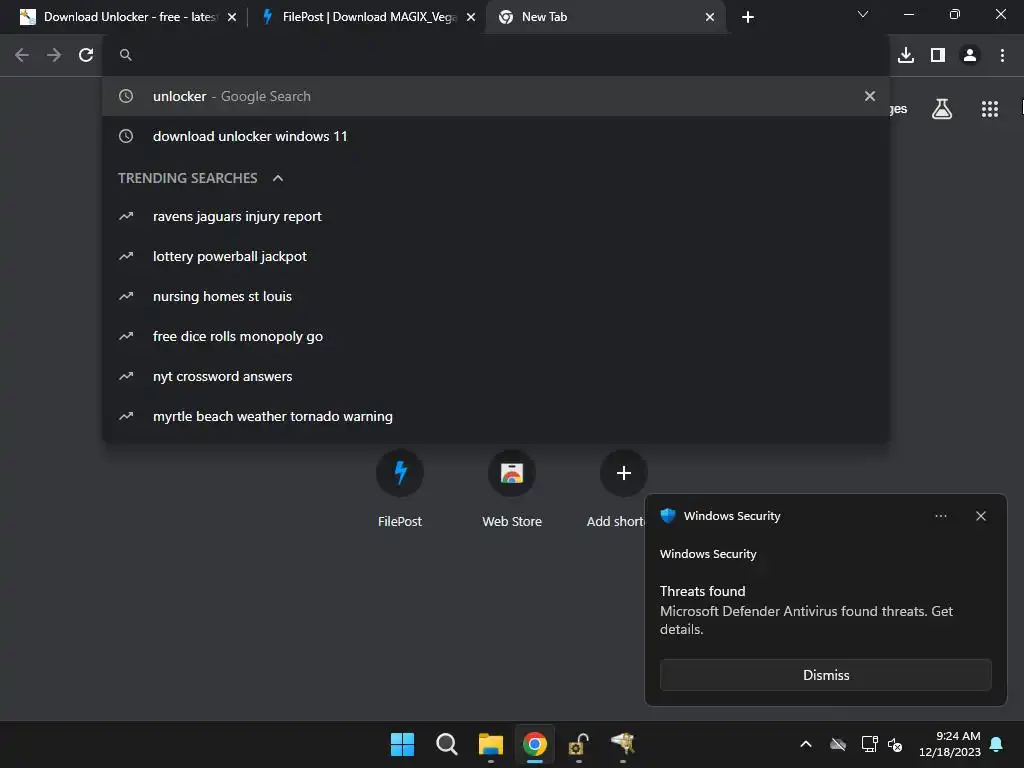The image size is (1024, 768).
Task: Click Chrome icon in taskbar
Action: (x=535, y=744)
